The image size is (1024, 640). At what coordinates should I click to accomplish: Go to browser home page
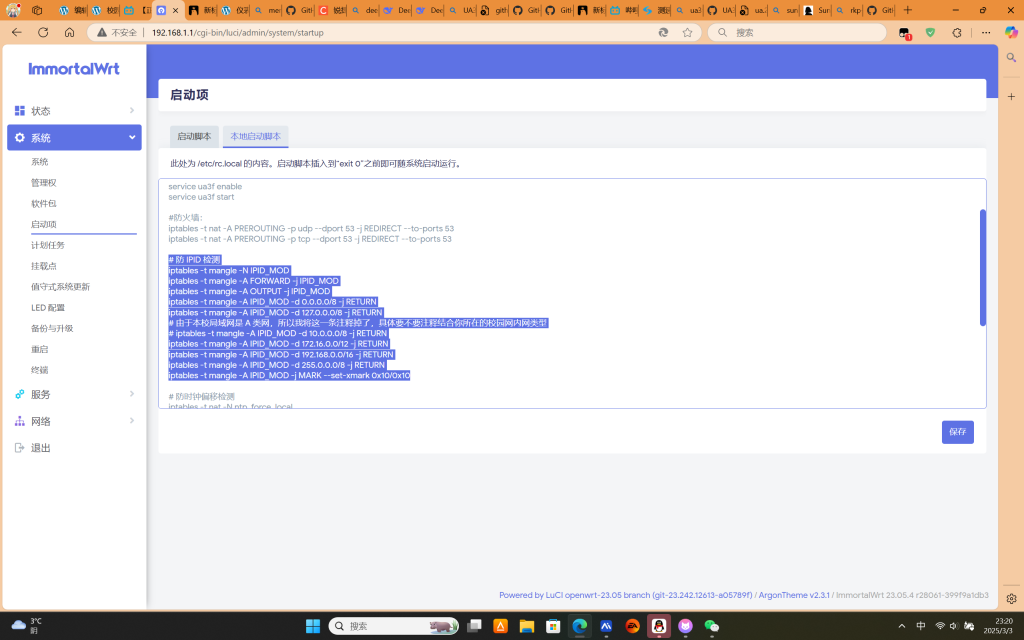pos(69,32)
